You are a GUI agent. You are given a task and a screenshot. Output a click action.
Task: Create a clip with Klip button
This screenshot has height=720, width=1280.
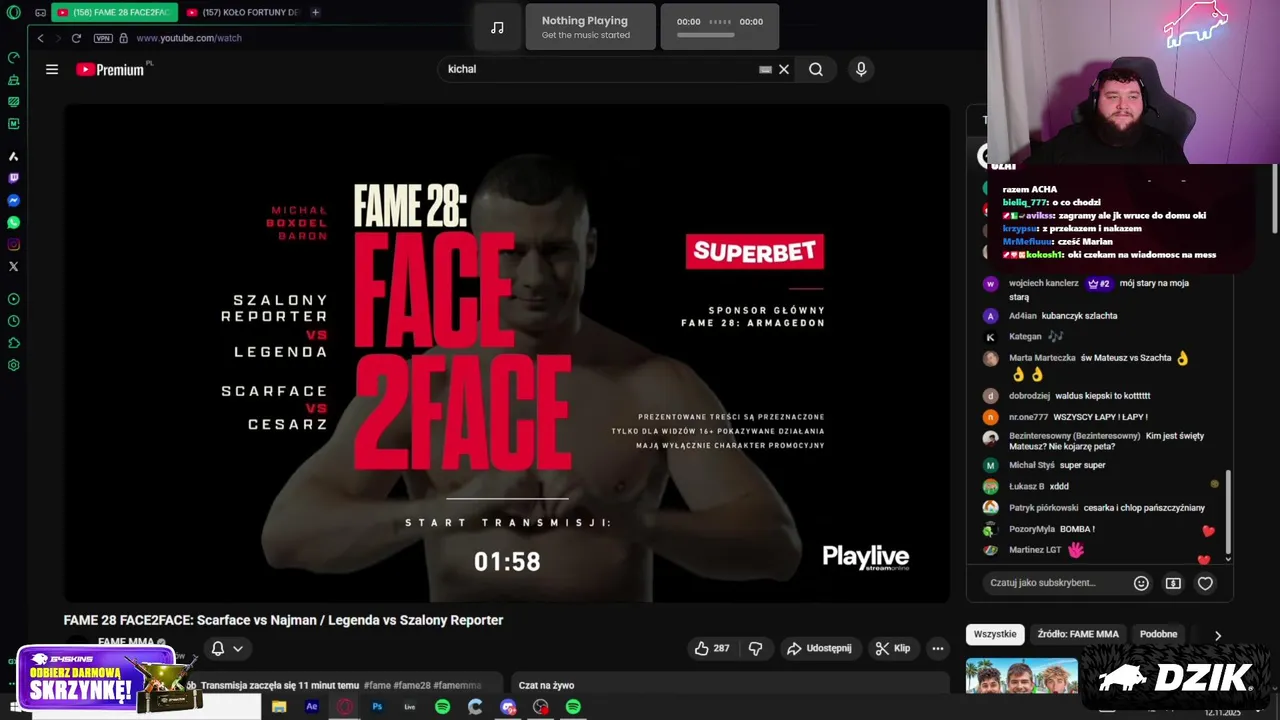(893, 648)
